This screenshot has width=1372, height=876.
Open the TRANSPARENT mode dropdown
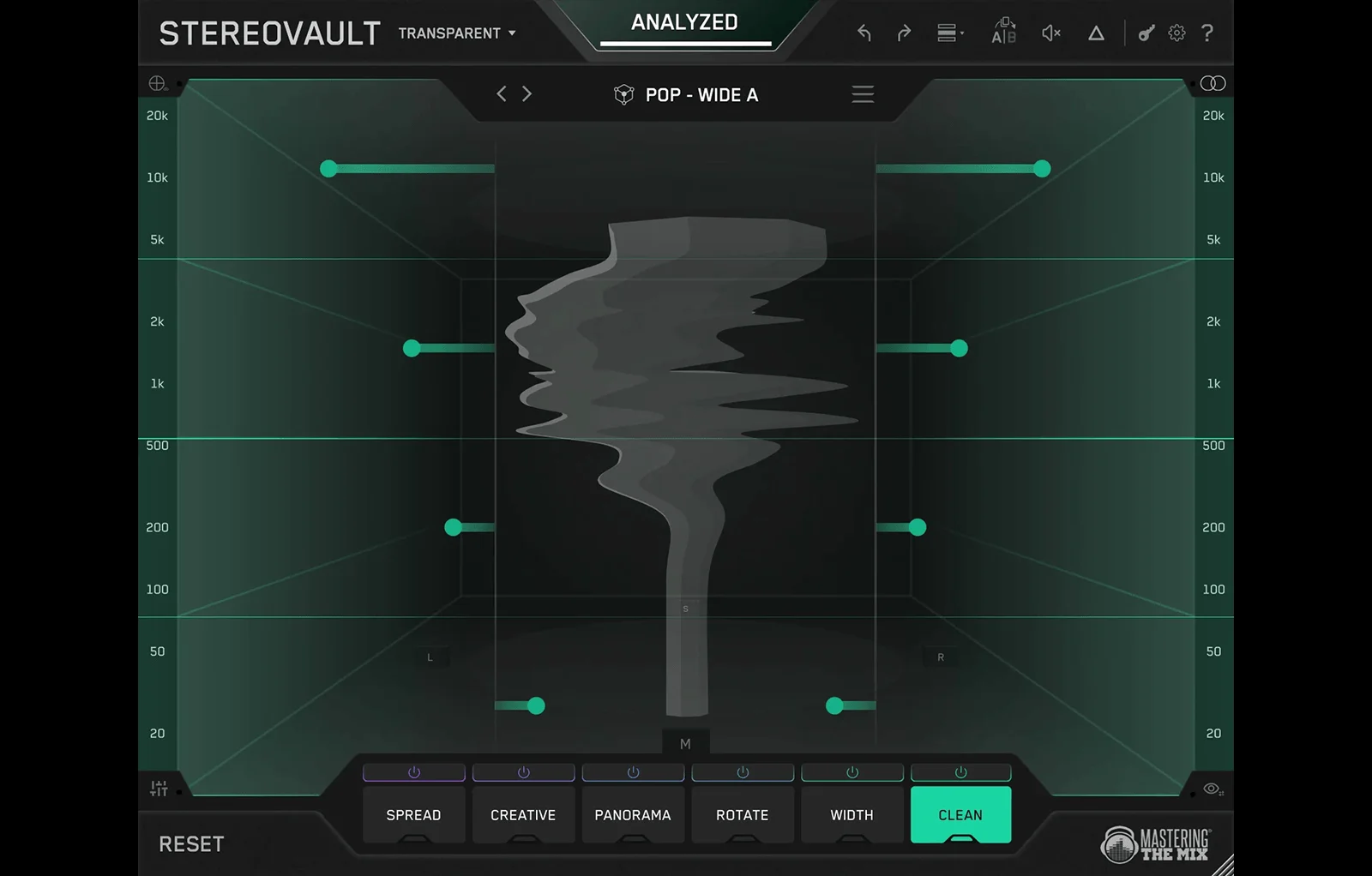[457, 33]
